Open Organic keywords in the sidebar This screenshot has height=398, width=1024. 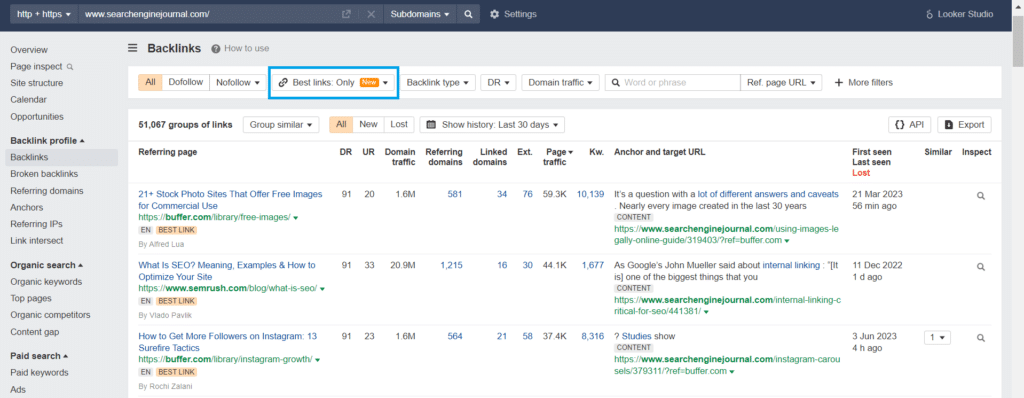pos(46,282)
